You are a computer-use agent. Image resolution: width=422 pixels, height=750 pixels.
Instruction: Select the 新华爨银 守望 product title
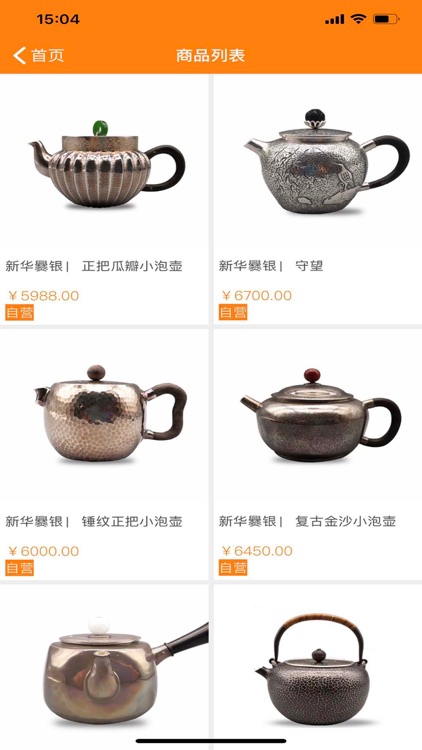[271, 266]
